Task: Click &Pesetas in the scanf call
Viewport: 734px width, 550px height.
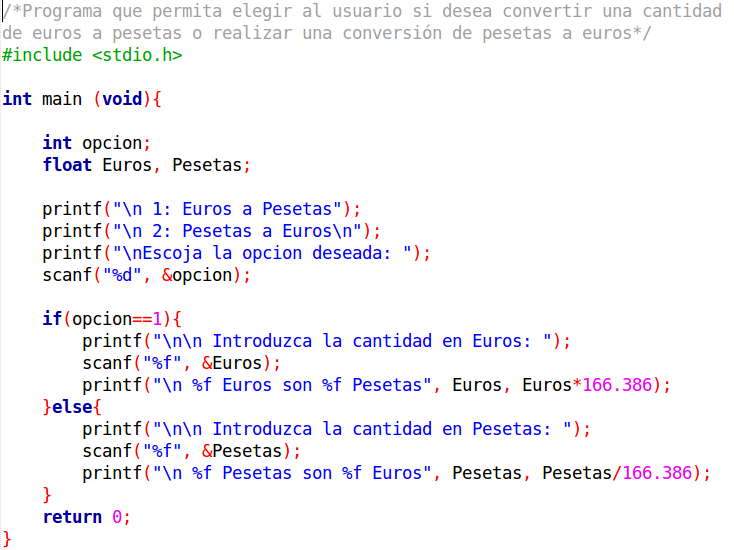Action: (242, 451)
